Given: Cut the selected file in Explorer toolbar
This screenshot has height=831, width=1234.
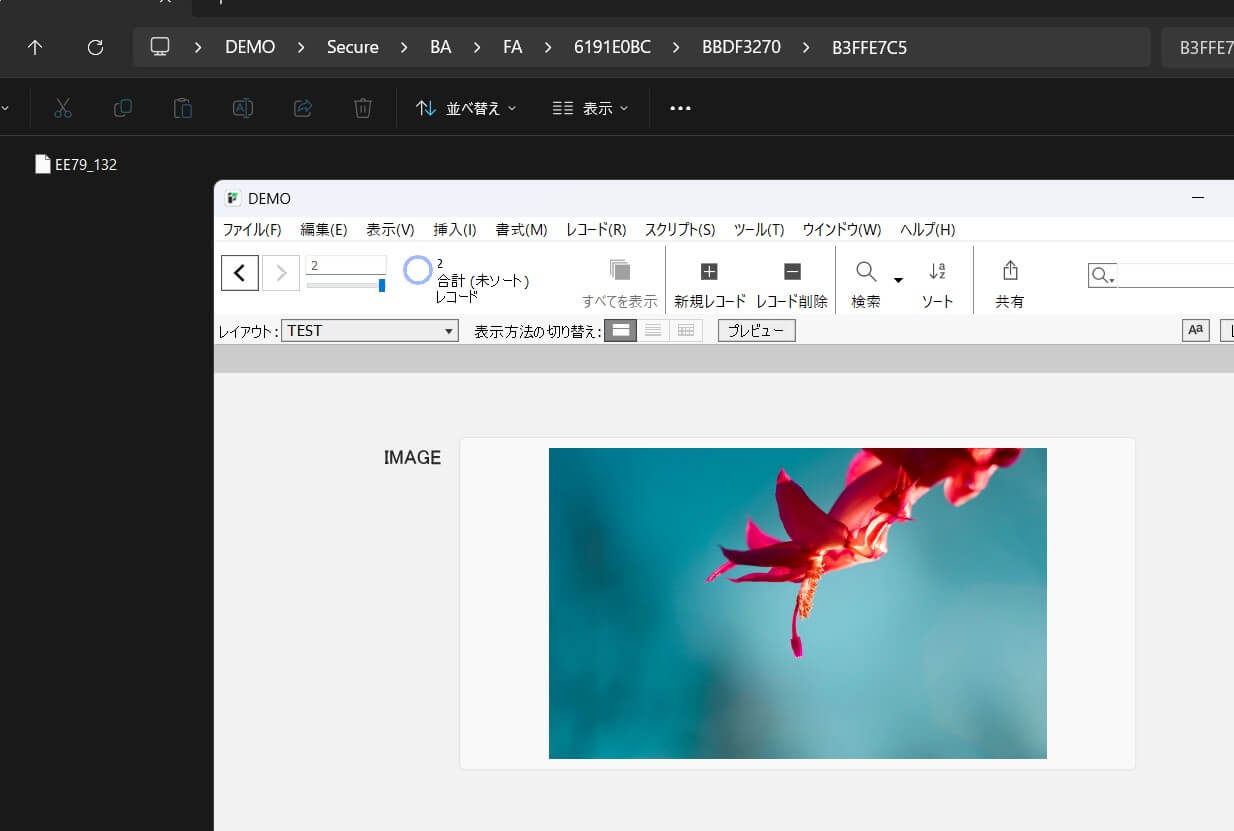Looking at the screenshot, I should 63,108.
